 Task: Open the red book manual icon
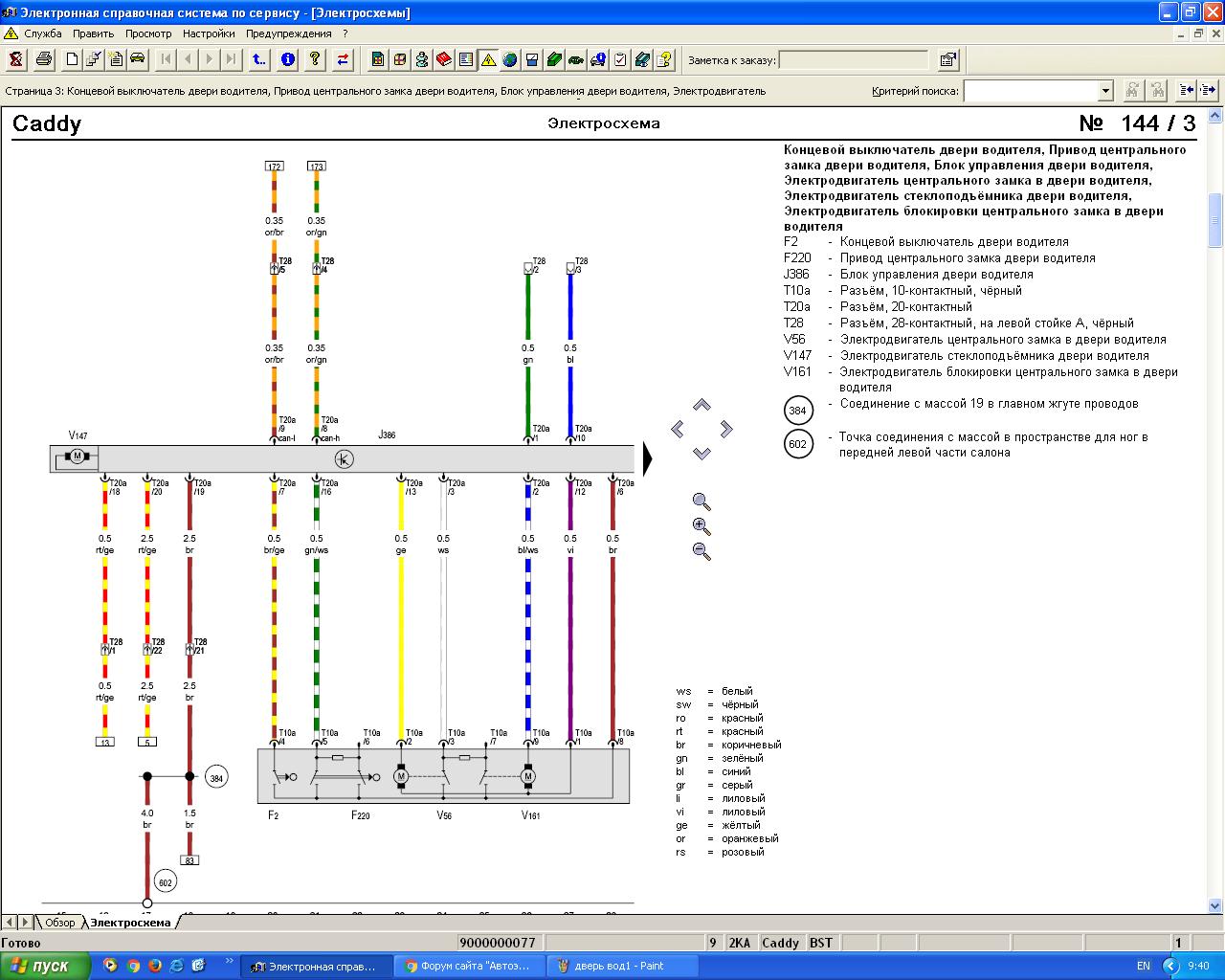click(444, 59)
